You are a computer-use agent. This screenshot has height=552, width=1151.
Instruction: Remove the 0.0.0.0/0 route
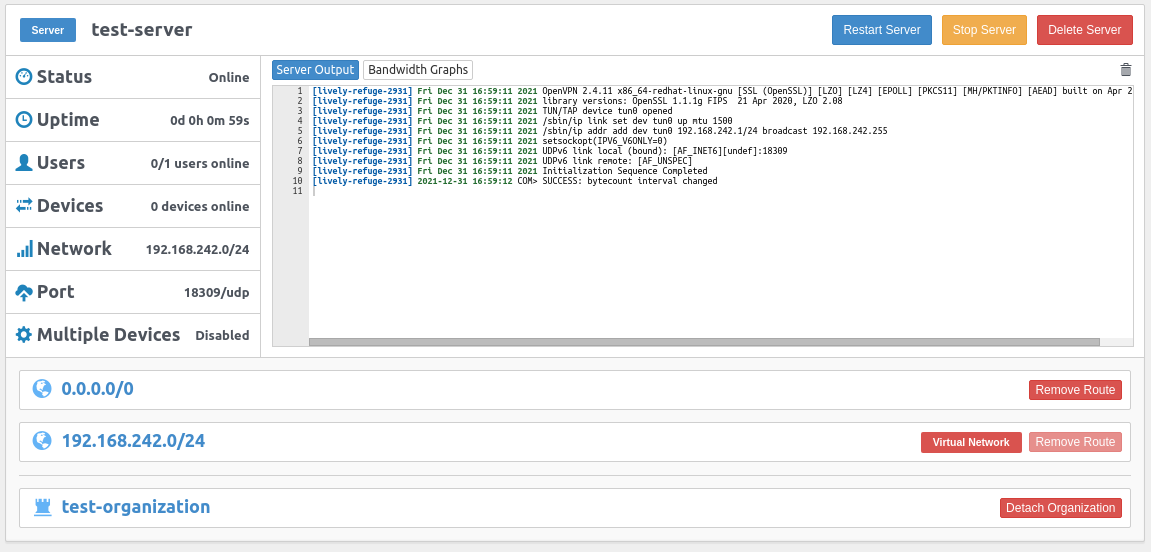pos(1075,390)
